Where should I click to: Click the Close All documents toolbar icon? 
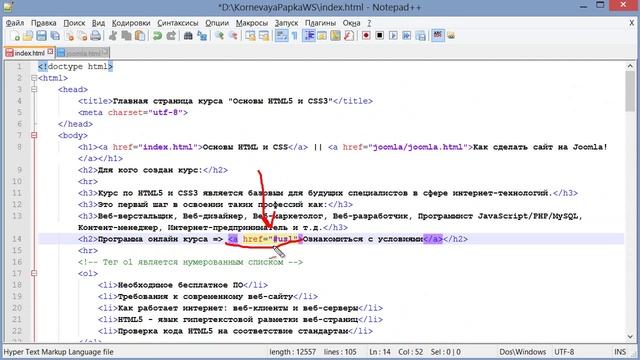click(82, 36)
